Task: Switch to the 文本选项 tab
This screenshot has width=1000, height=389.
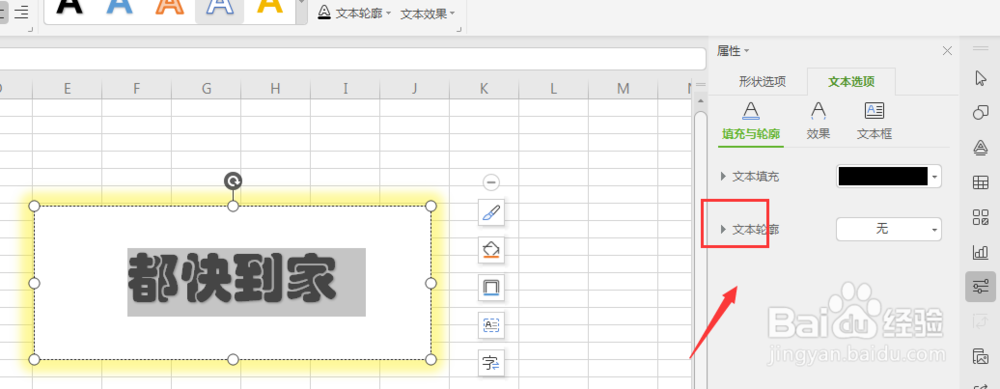Action: (x=851, y=82)
